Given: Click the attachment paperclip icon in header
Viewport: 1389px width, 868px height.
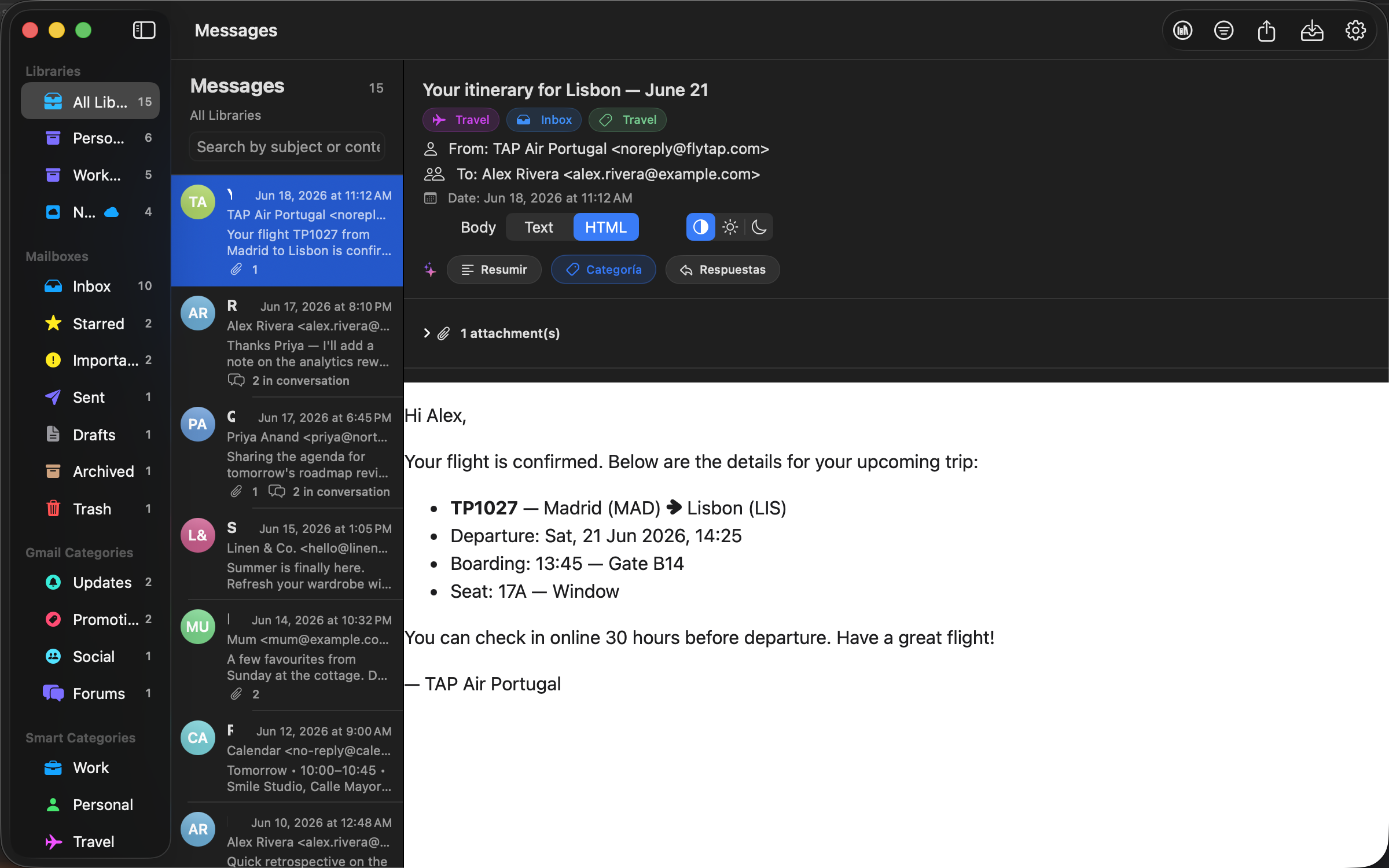Looking at the screenshot, I should 443,333.
